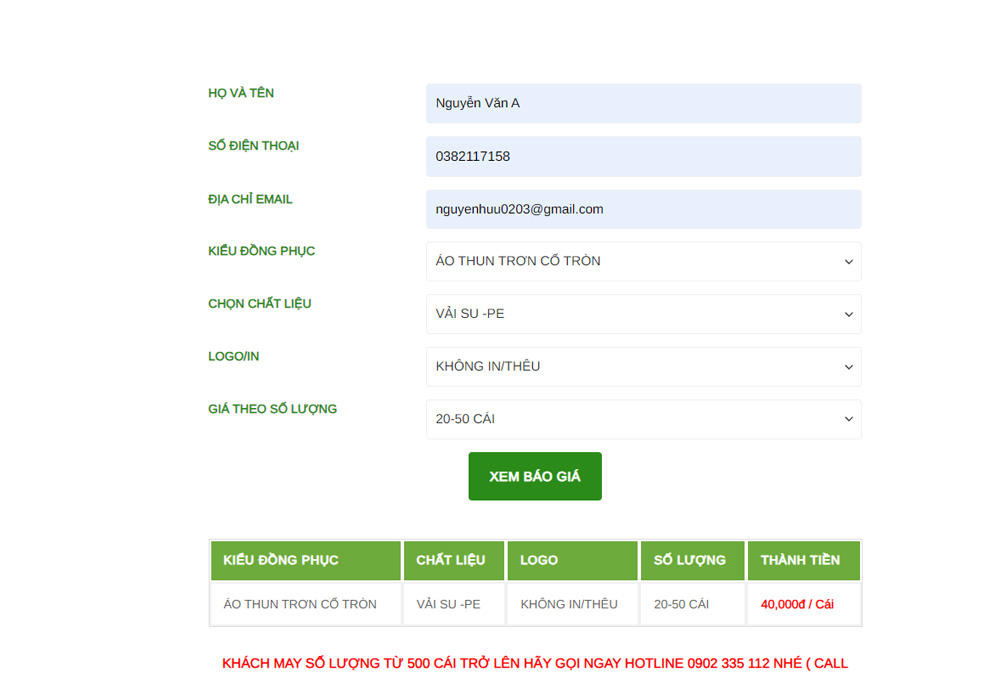Select the Thành tiền table column header
Viewport: 1000px width, 700px height.
803,560
